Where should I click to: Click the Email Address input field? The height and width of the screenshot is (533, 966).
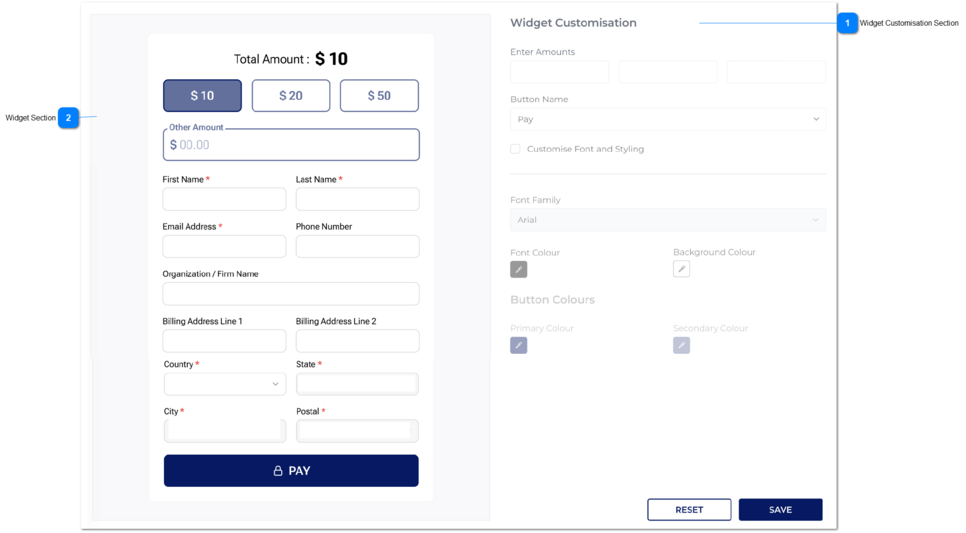224,246
